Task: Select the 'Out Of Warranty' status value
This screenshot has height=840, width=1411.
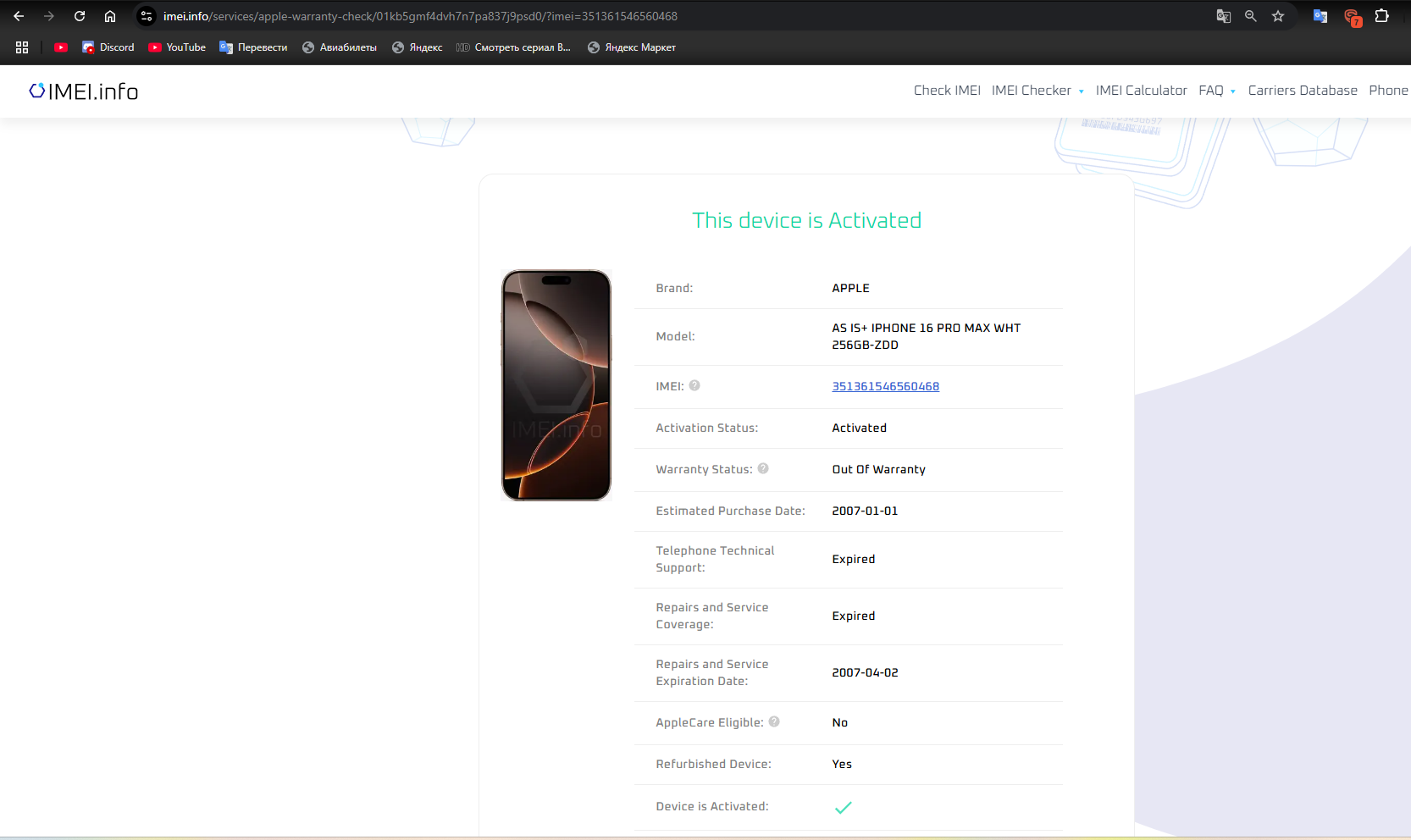Action: click(878, 469)
